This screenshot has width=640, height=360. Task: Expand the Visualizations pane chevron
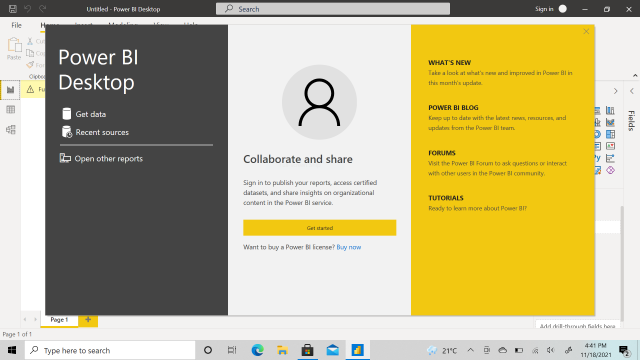coord(615,91)
